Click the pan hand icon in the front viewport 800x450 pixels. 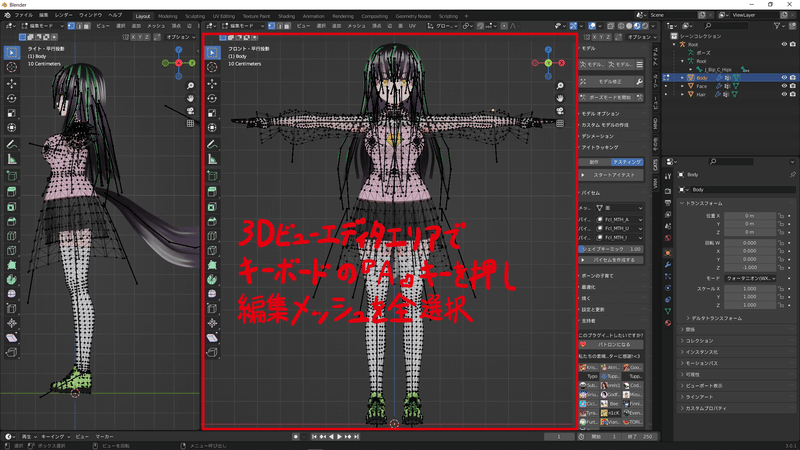[560, 98]
